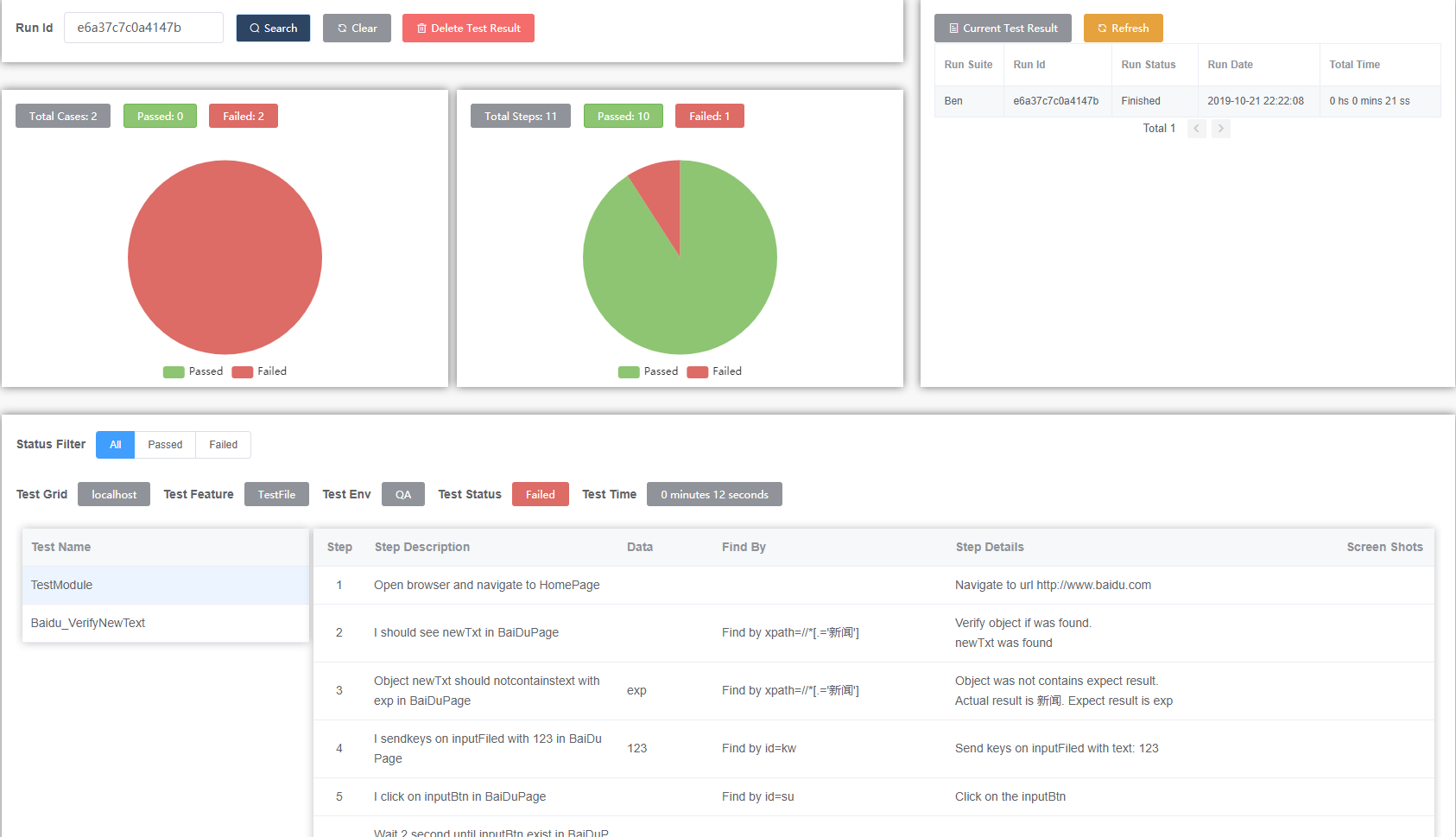This screenshot has height=837, width=1456.
Task: Click run date 2019-10-21 22:22:08 cell
Action: (1258, 101)
